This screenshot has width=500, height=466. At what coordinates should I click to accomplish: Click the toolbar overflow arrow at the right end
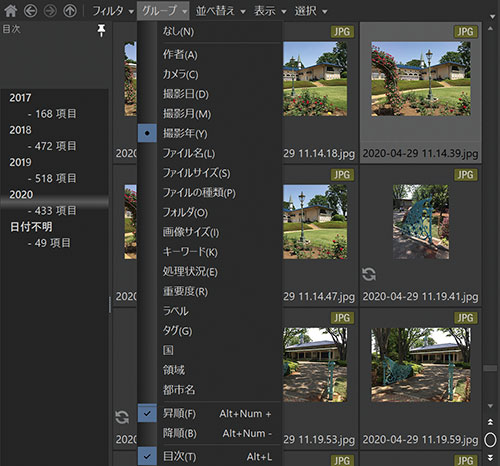[x=492, y=16]
